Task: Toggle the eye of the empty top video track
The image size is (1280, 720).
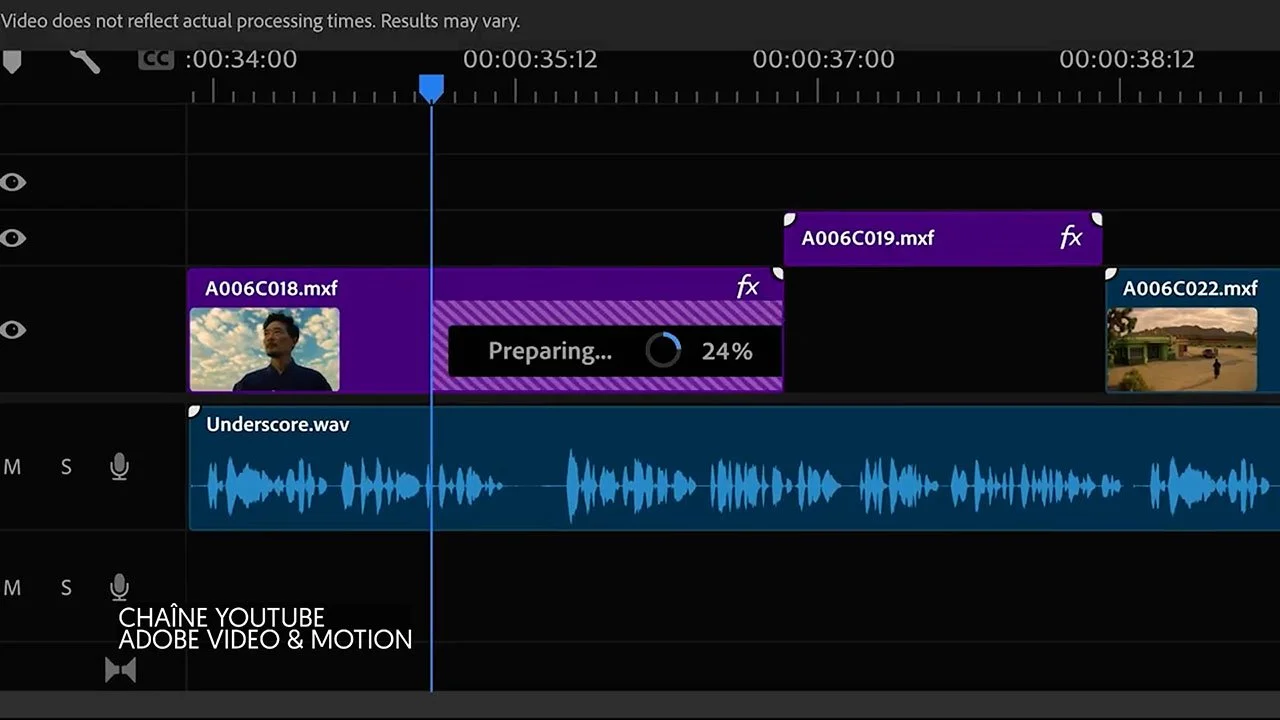Action: coord(13,182)
